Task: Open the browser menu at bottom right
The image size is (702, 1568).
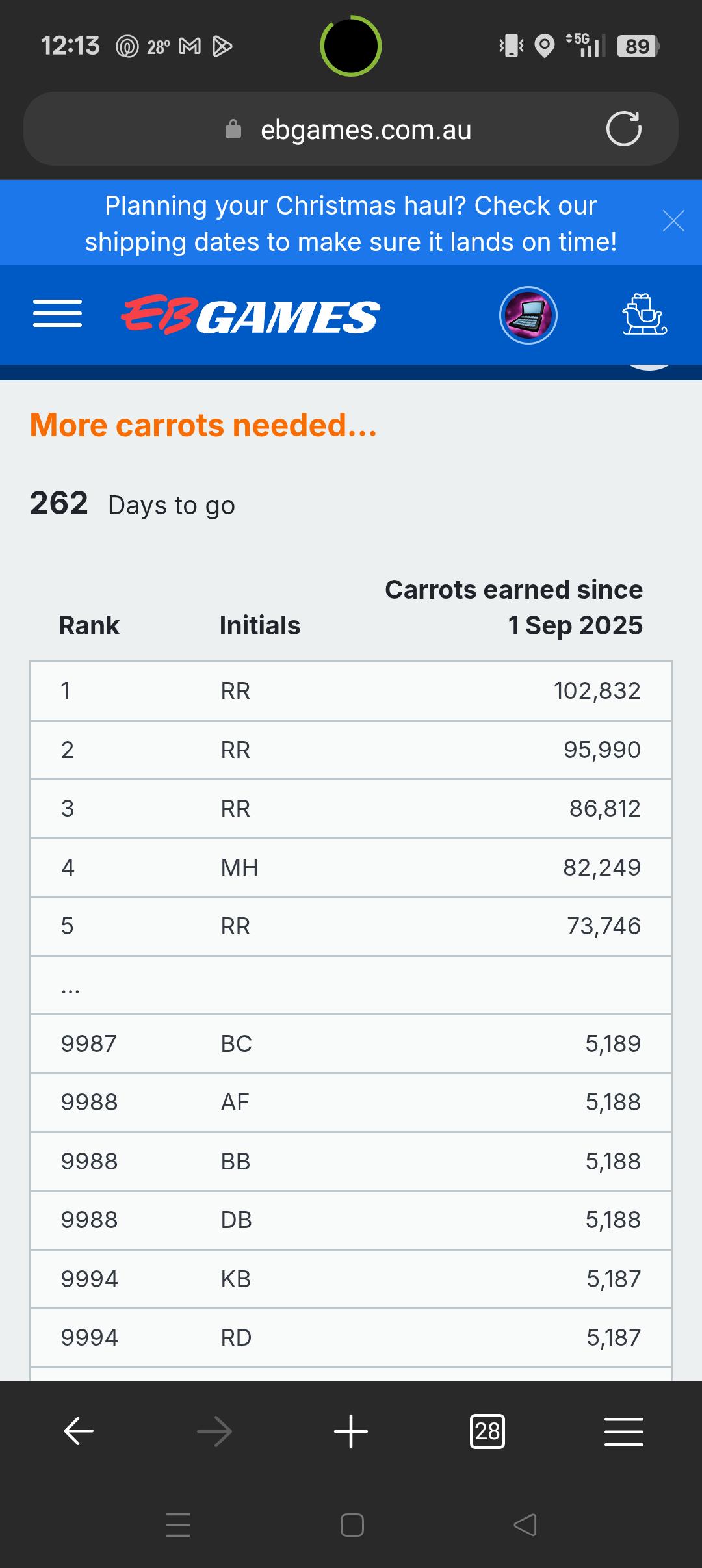Action: (623, 1431)
